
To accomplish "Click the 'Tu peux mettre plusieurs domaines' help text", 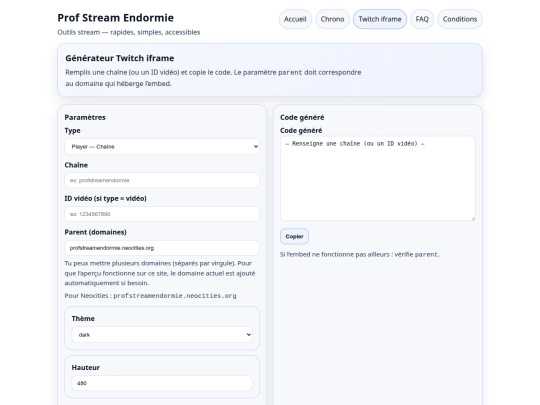I will point(160,273).
